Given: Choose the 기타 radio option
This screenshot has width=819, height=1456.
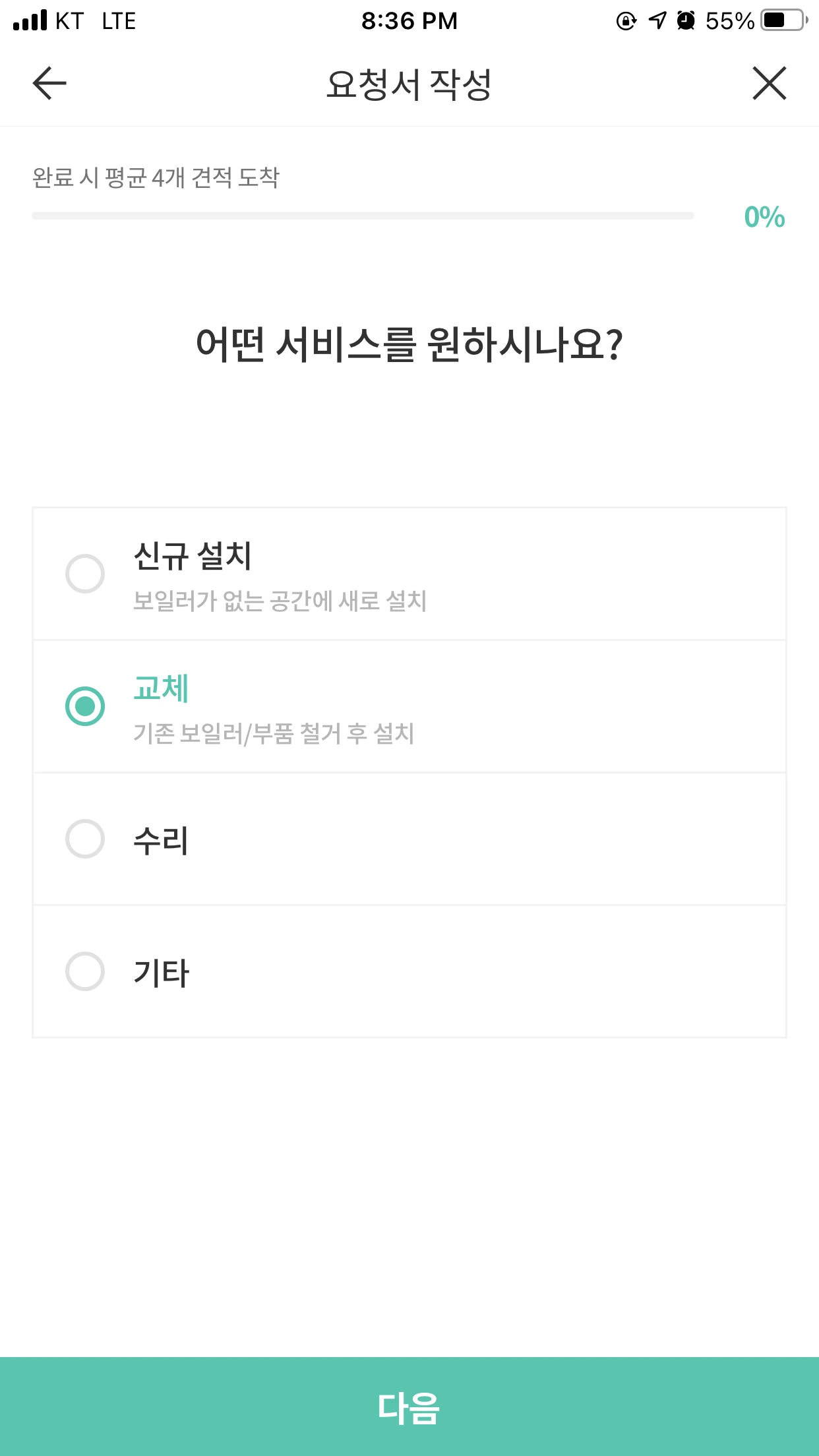Looking at the screenshot, I should click(85, 971).
